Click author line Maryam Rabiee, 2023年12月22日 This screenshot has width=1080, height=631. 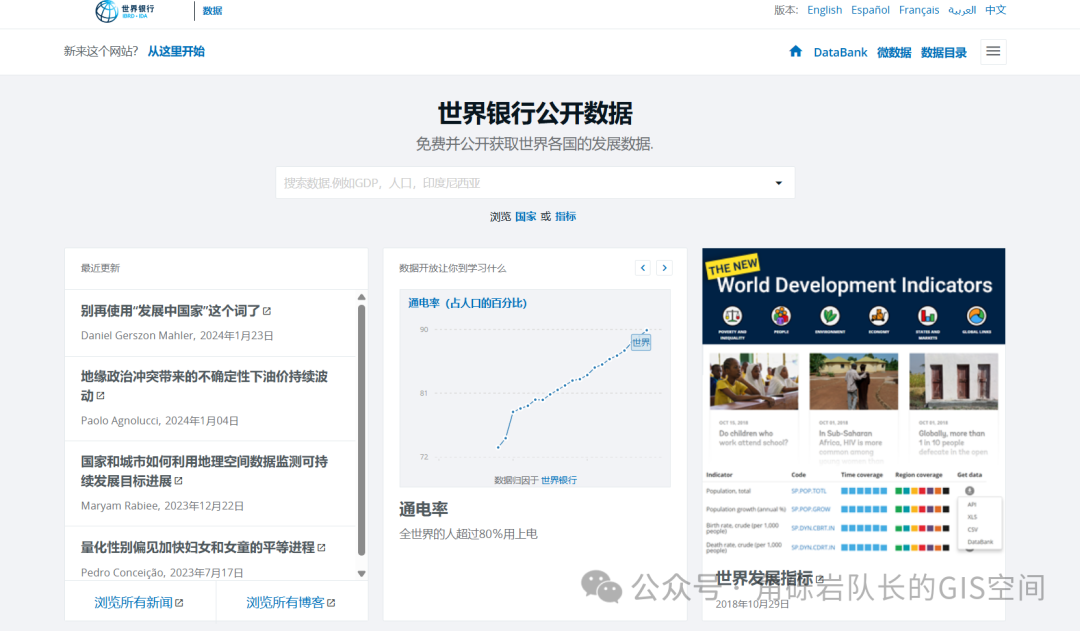(x=163, y=506)
